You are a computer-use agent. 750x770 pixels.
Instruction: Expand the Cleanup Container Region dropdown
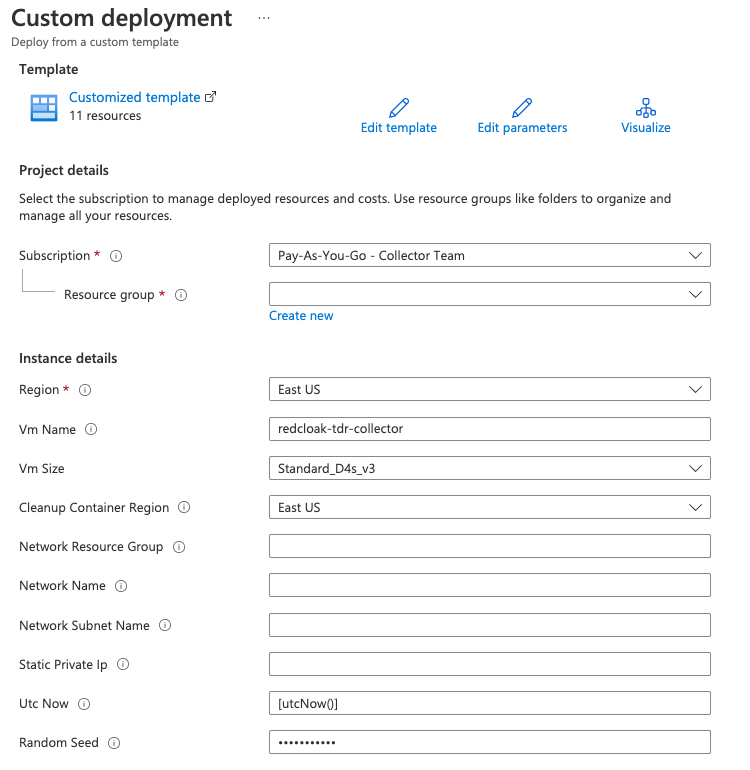[490, 507]
